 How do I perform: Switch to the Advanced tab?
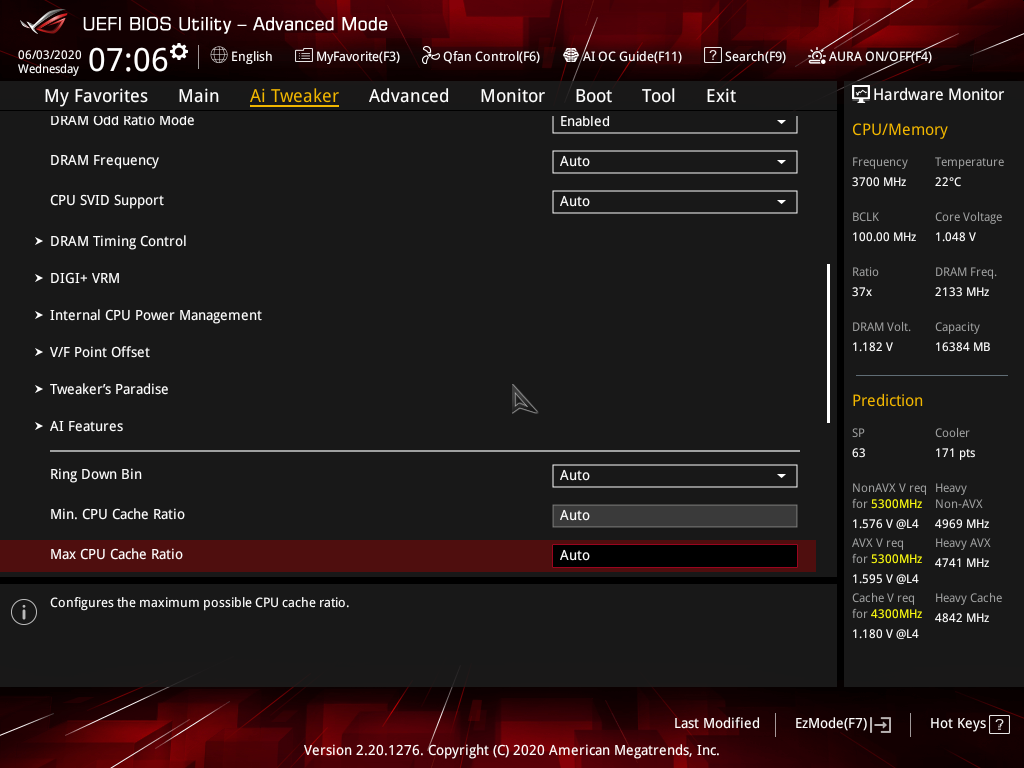tap(409, 95)
